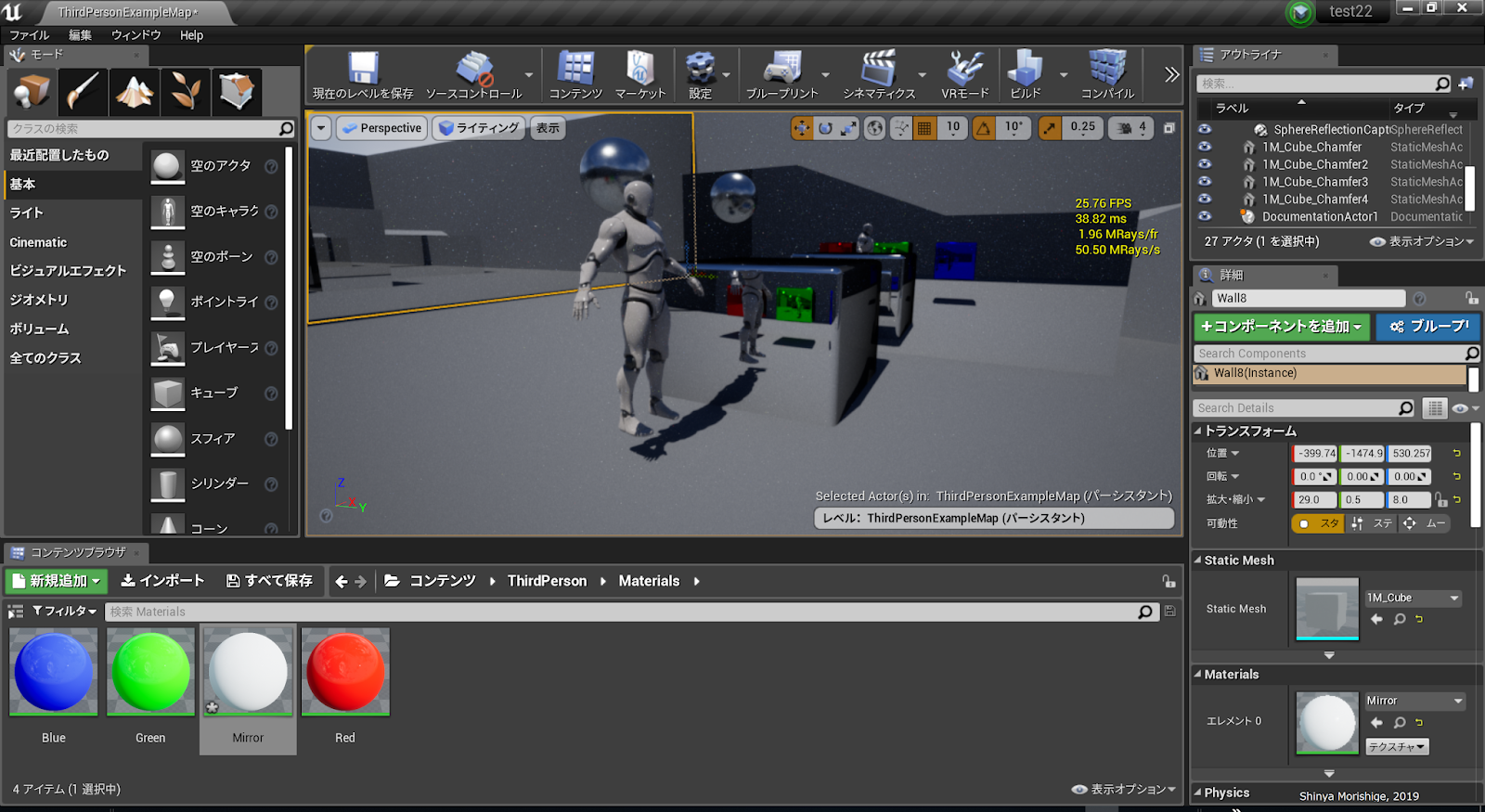
Task: Open the Window menu
Action: [136, 35]
